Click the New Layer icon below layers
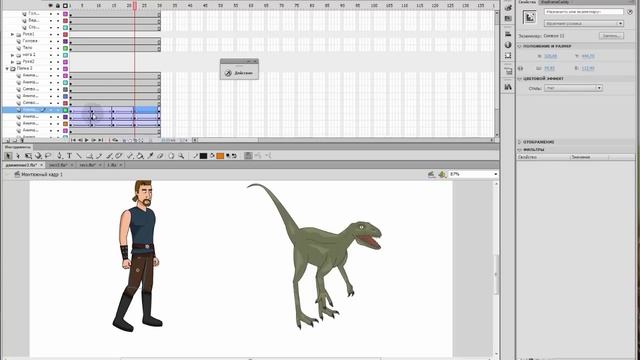 tap(7, 140)
